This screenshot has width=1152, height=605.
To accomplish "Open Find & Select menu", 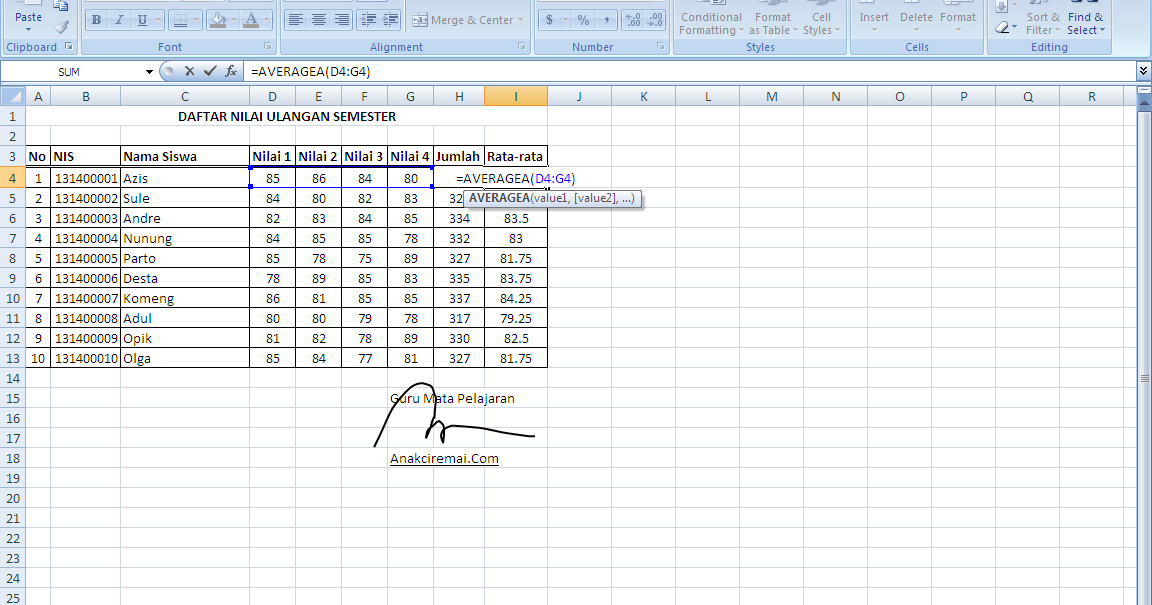I will coord(1086,23).
